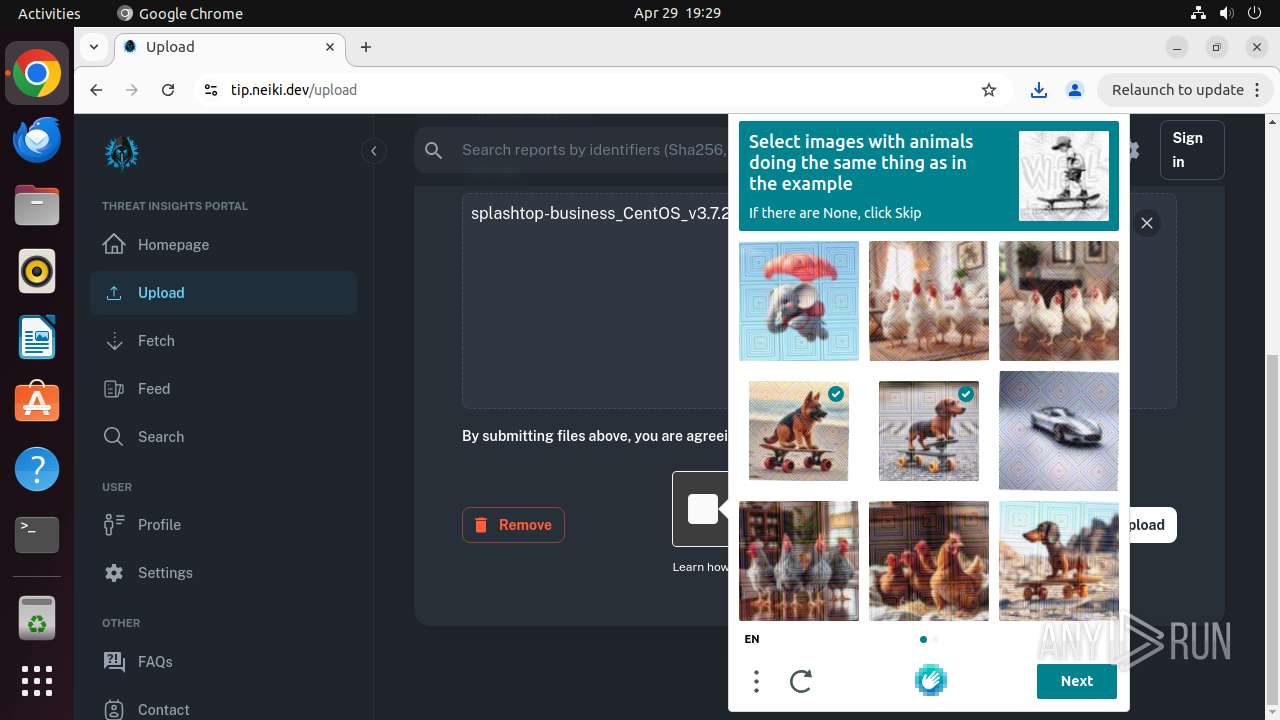The height and width of the screenshot is (720, 1280).
Task: Select the top-middle chickens image
Action: 929,301
